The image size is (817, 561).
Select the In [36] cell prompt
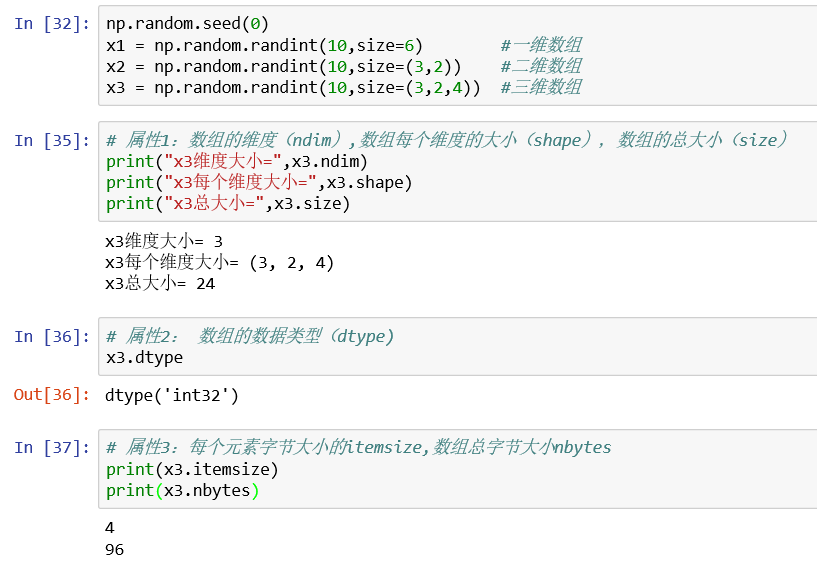click(49, 336)
